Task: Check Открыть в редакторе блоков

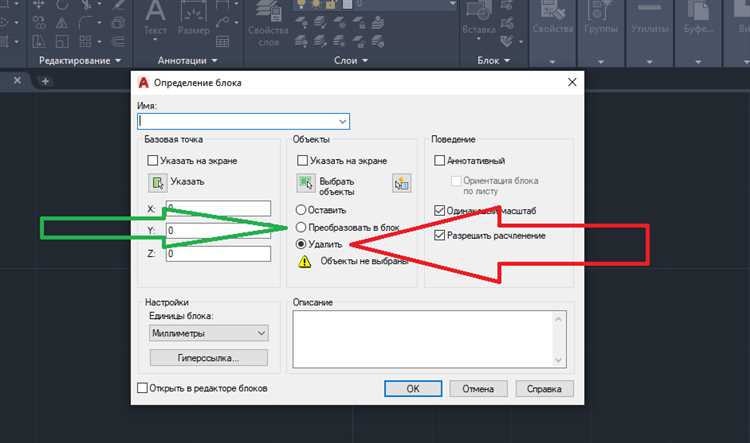Action: click(x=142, y=388)
